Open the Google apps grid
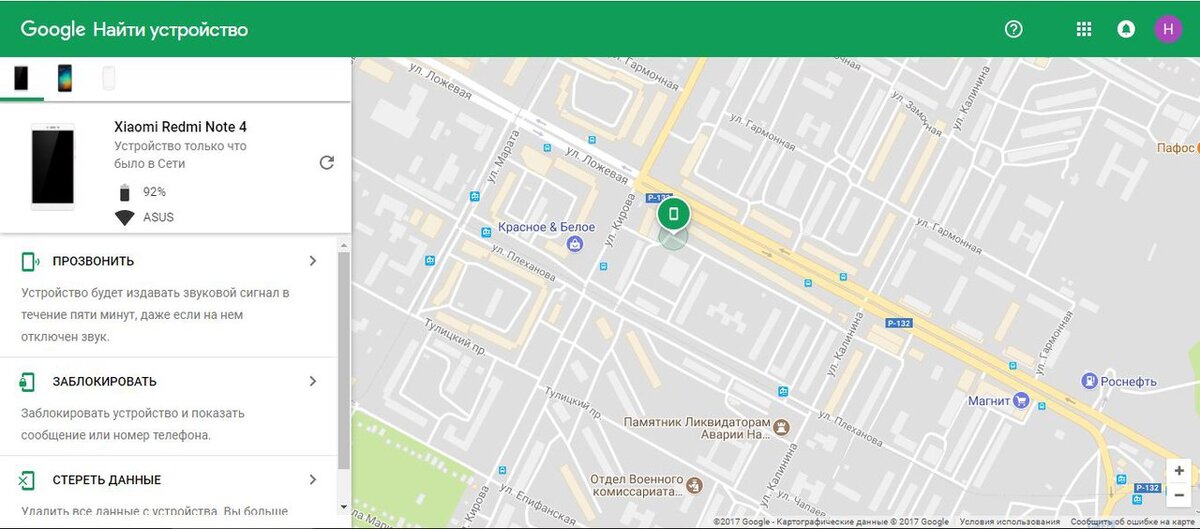 pyautogui.click(x=1084, y=29)
